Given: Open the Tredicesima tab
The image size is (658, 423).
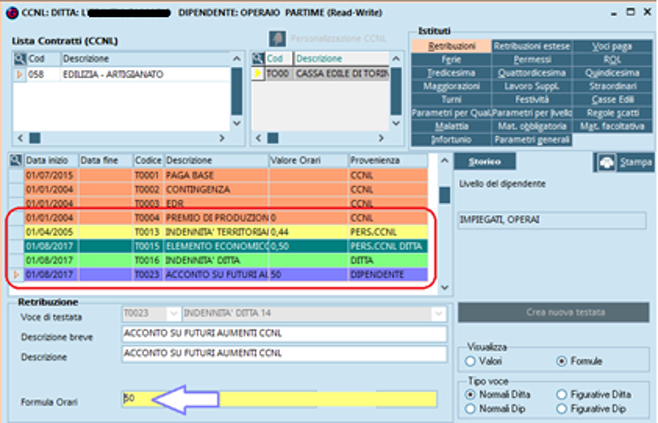Looking at the screenshot, I should pos(452,73).
